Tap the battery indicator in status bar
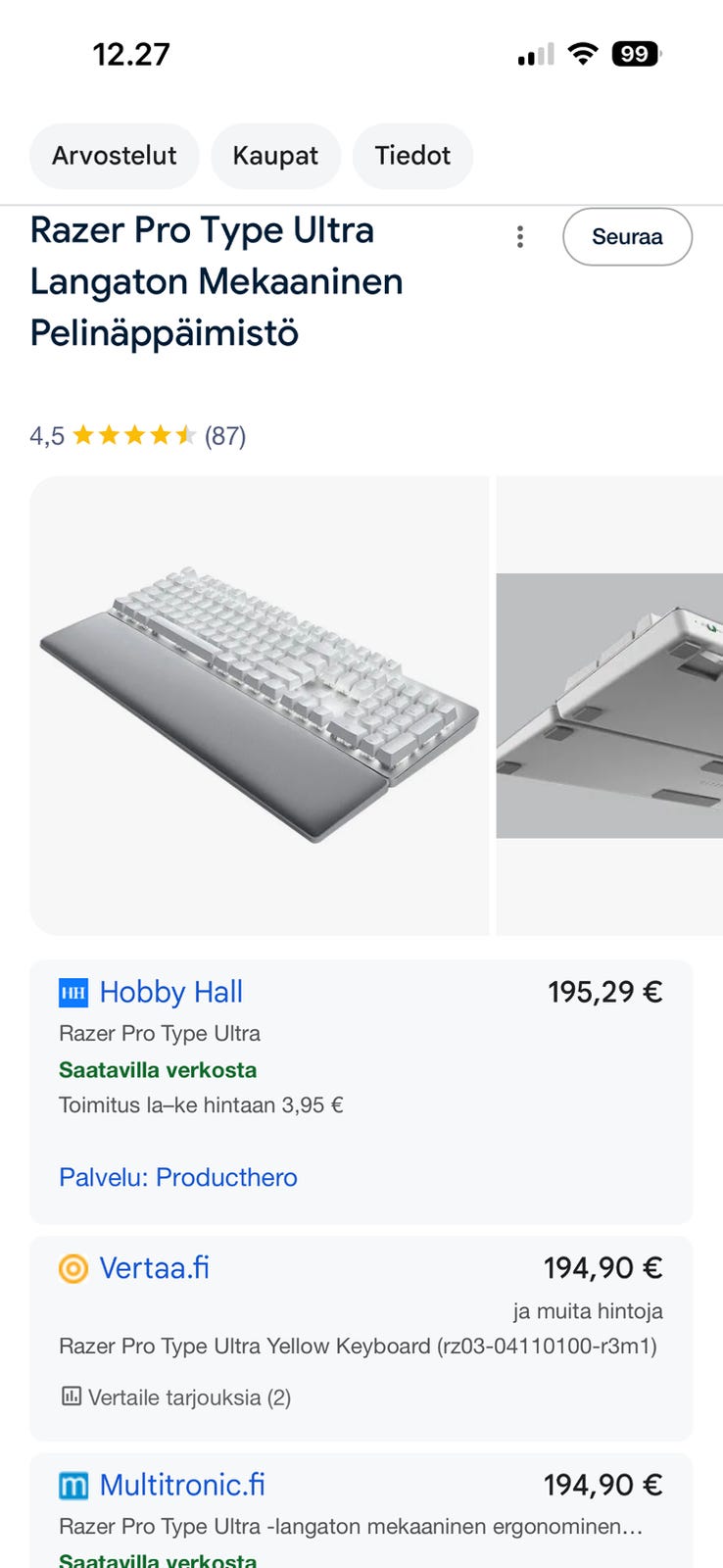The image size is (723, 1568). pyautogui.click(x=636, y=54)
